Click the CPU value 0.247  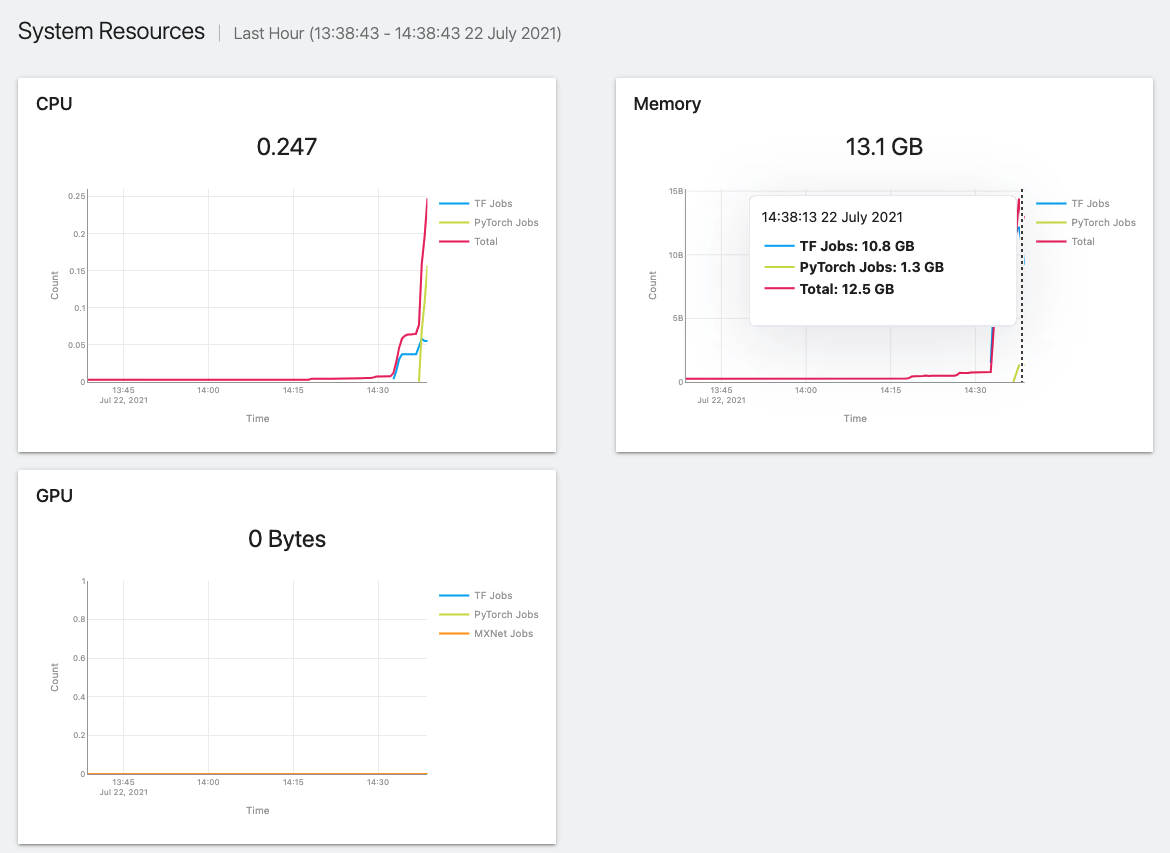[x=287, y=147]
